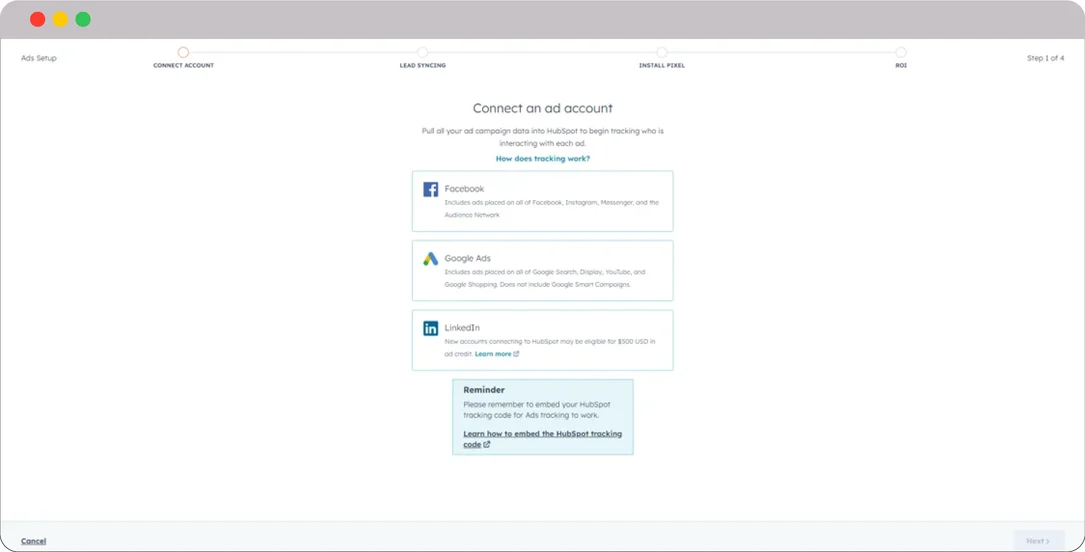This screenshot has width=1085, height=552.
Task: Open LinkedIn Learn more link
Action: click(493, 353)
